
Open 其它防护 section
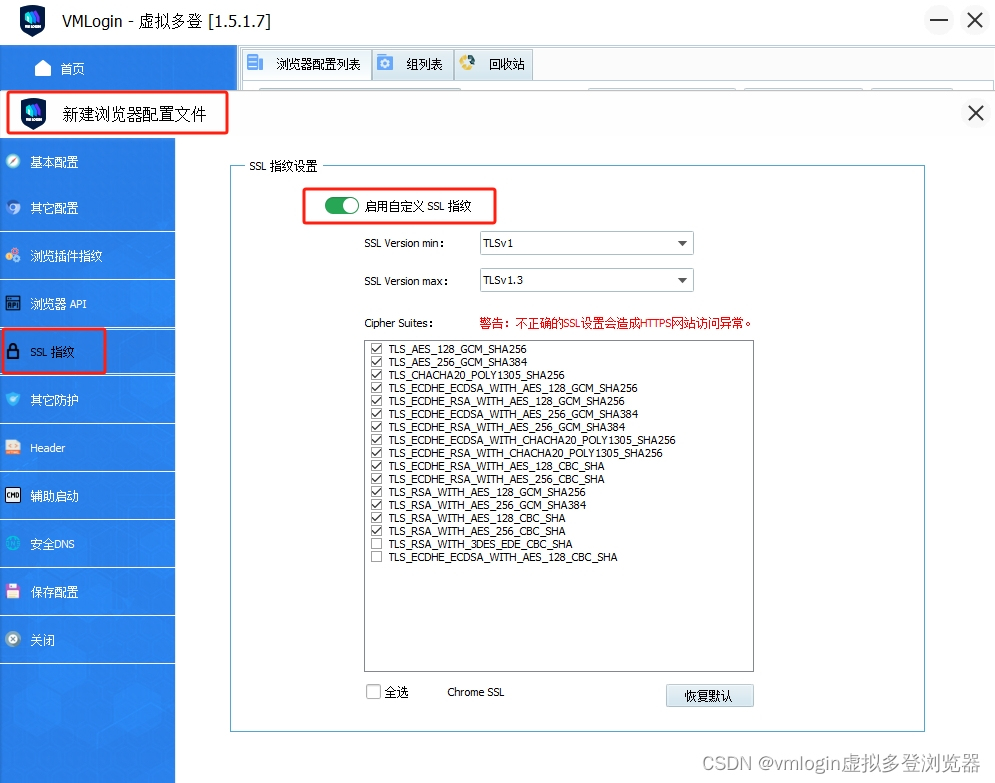click(x=88, y=400)
